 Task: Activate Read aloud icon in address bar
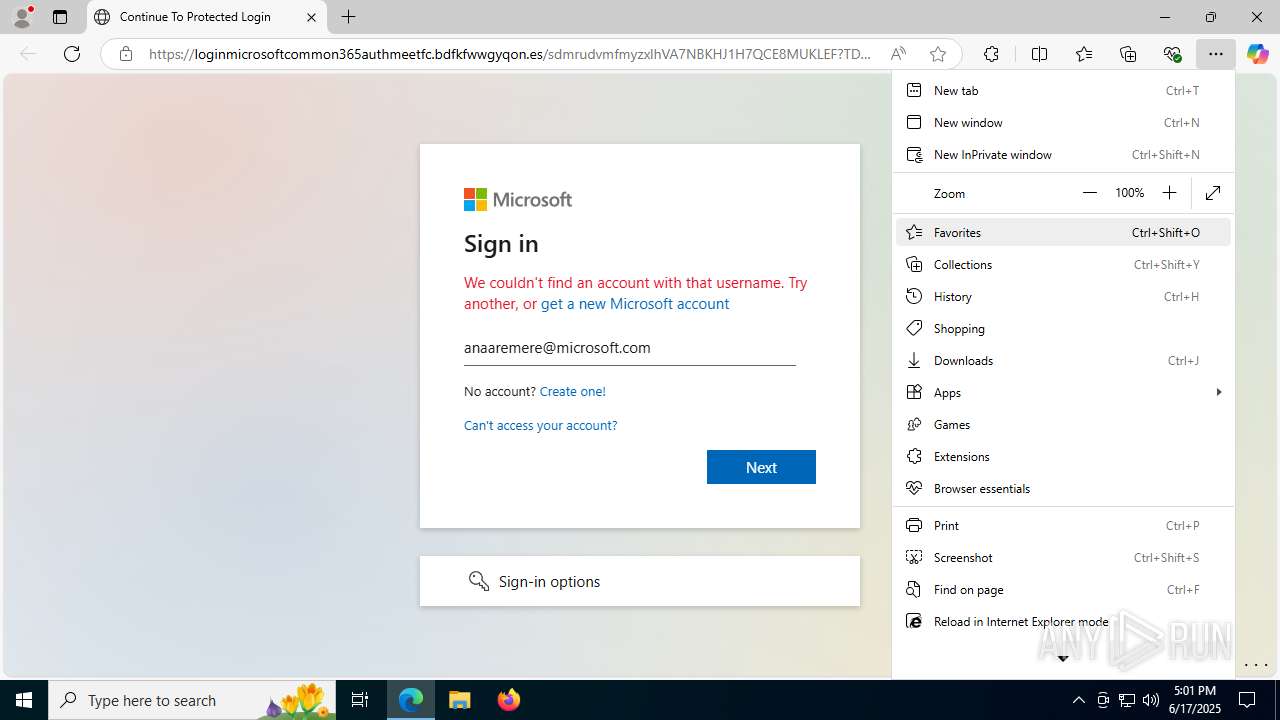898,54
